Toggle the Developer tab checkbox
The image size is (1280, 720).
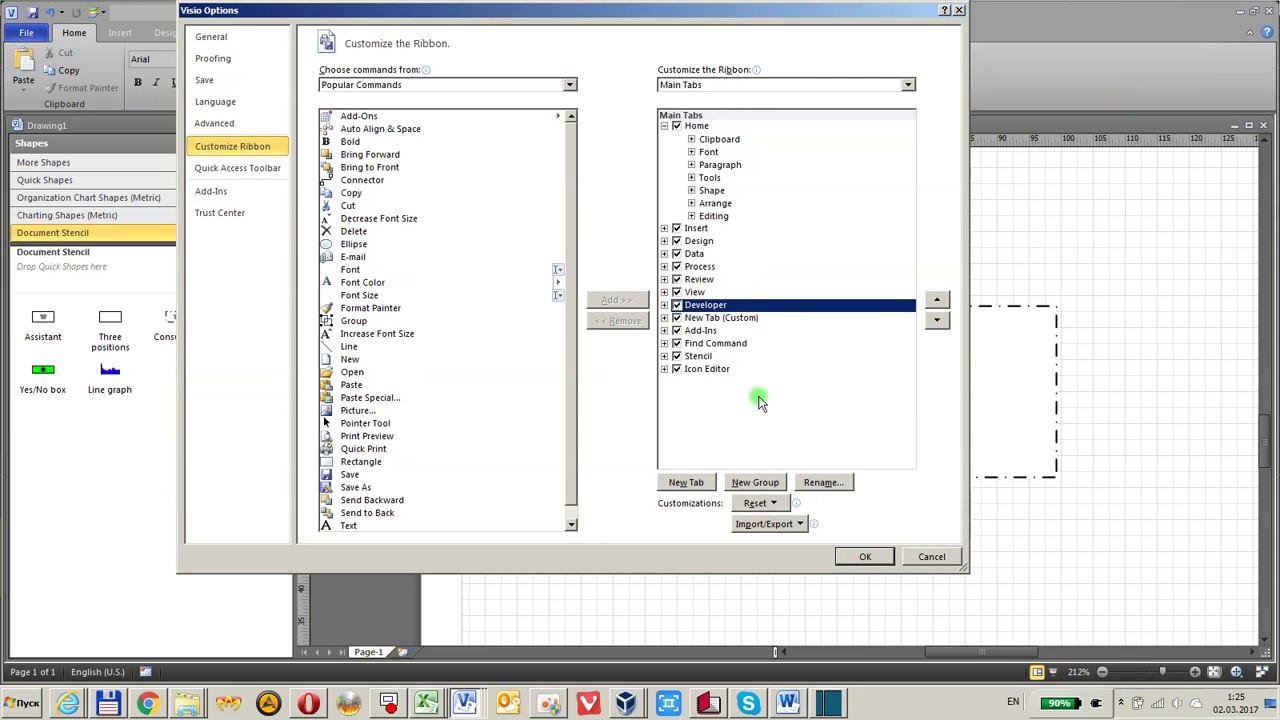point(677,305)
